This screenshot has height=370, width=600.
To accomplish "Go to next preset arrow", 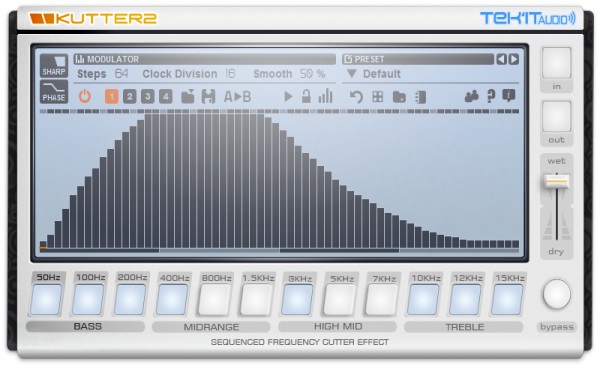I will [x=514, y=59].
